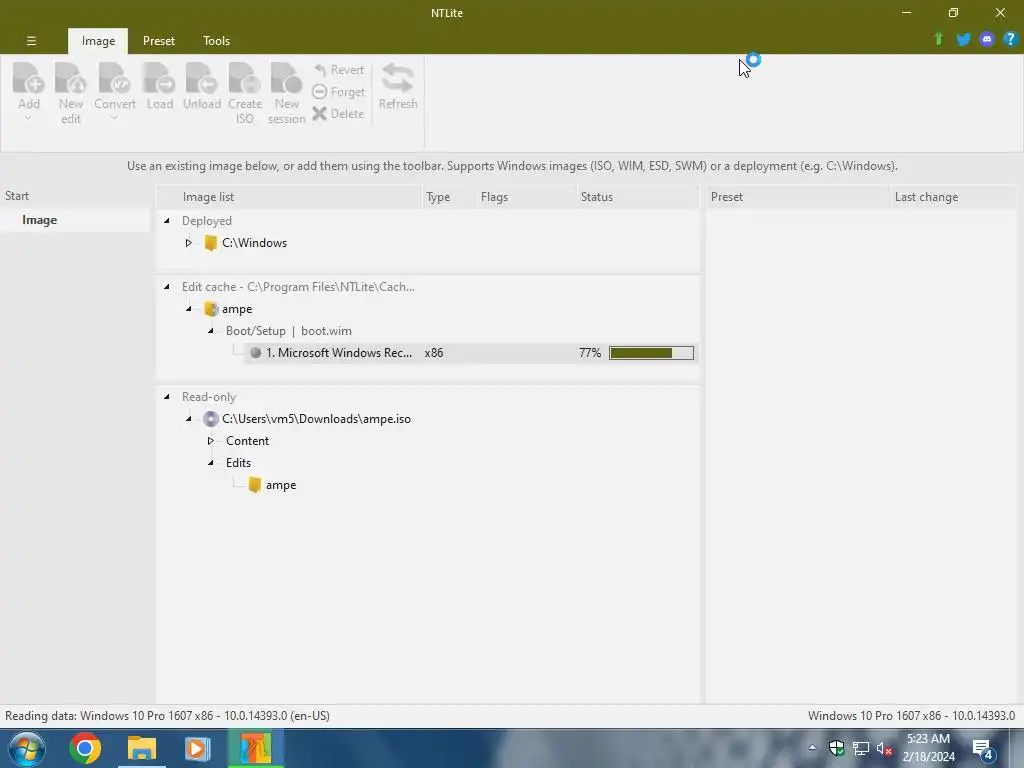This screenshot has height=768, width=1024.
Task: Switch to the Preset tab
Action: click(159, 40)
